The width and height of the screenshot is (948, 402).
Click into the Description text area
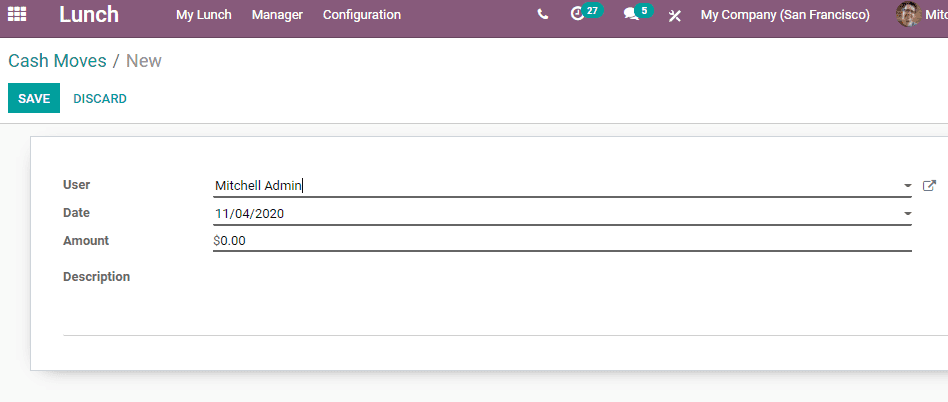(560, 300)
